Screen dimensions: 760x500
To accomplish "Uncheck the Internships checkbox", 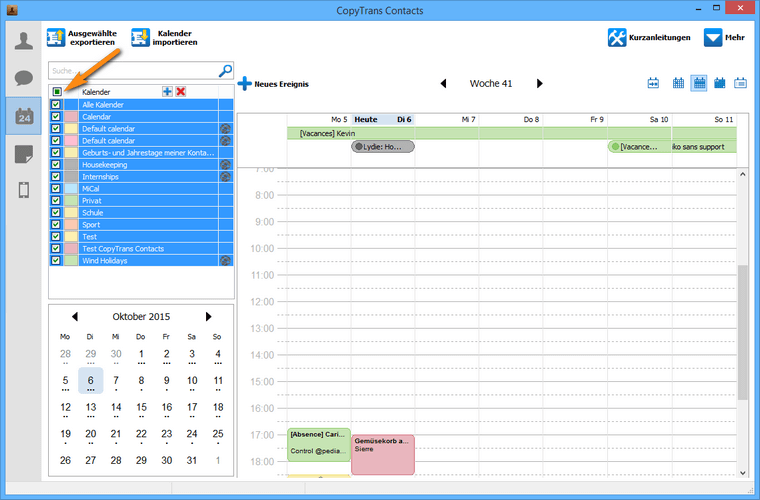I will (x=56, y=176).
